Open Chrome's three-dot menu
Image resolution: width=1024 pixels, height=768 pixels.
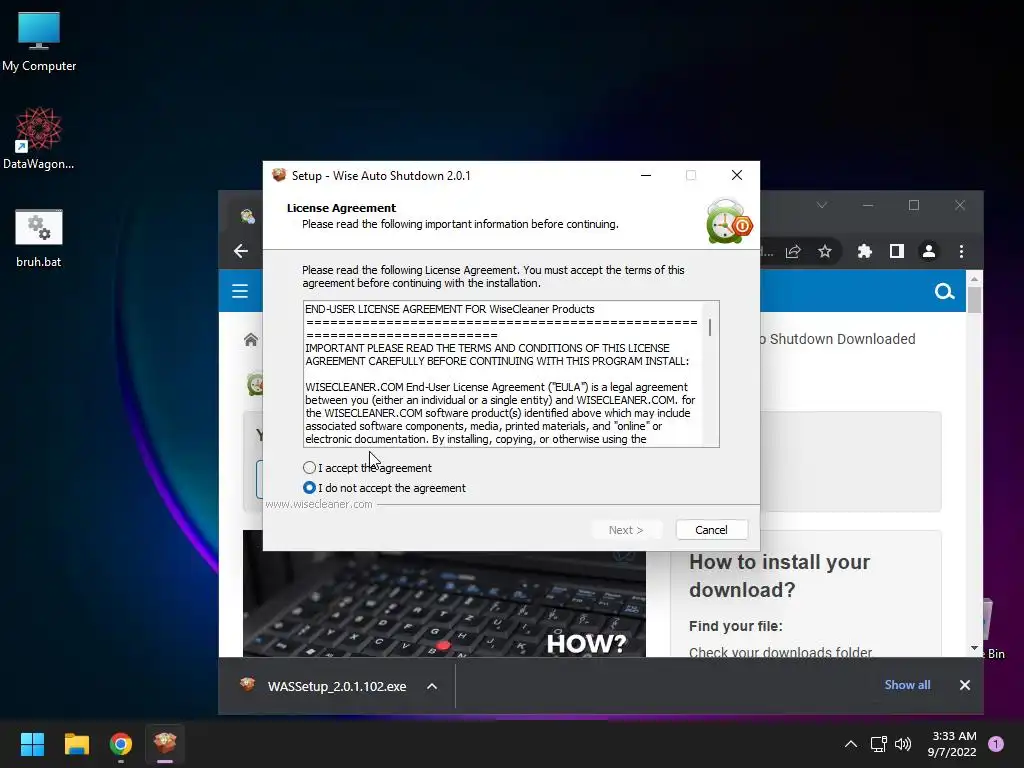coord(961,251)
